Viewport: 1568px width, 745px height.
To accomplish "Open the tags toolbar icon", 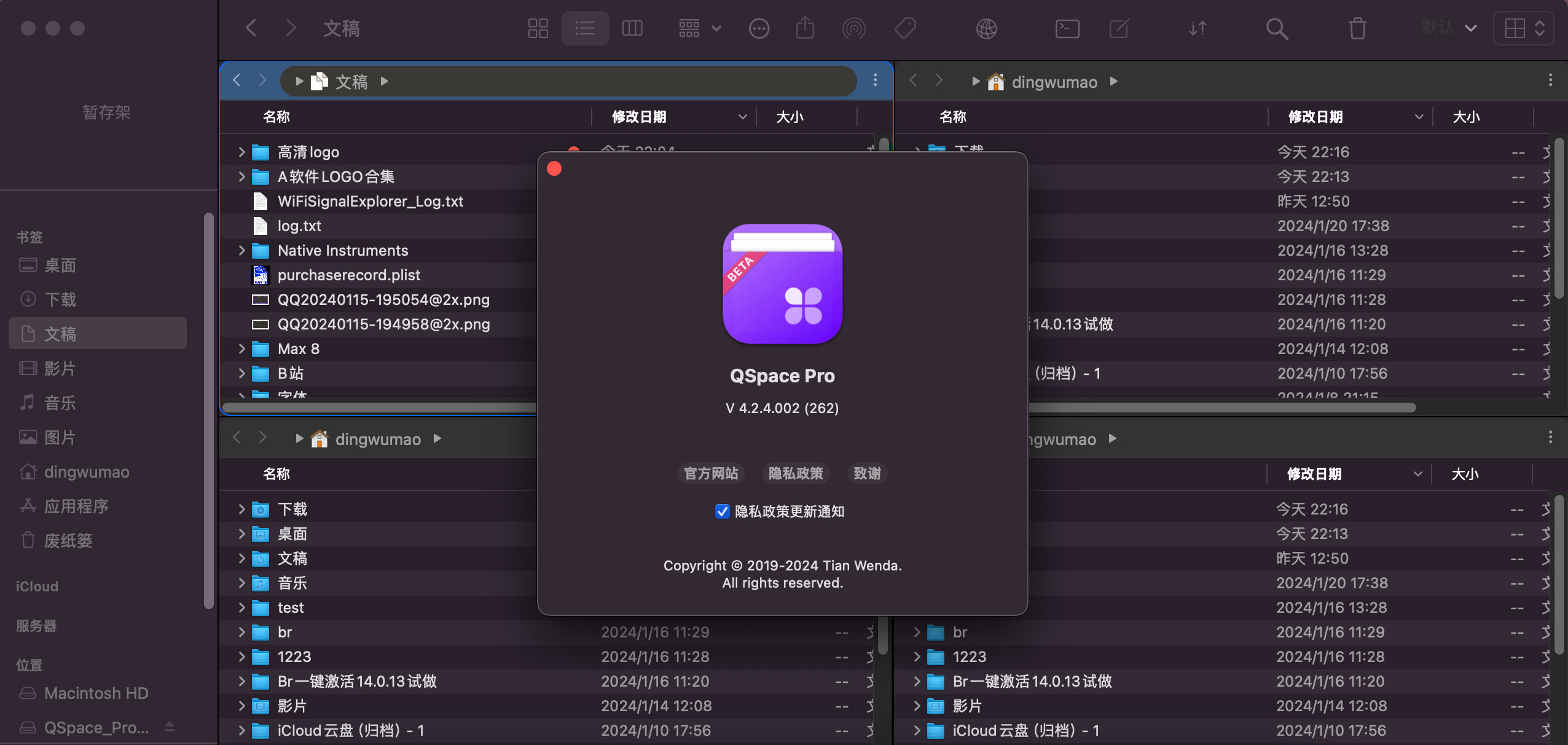I will (x=905, y=28).
